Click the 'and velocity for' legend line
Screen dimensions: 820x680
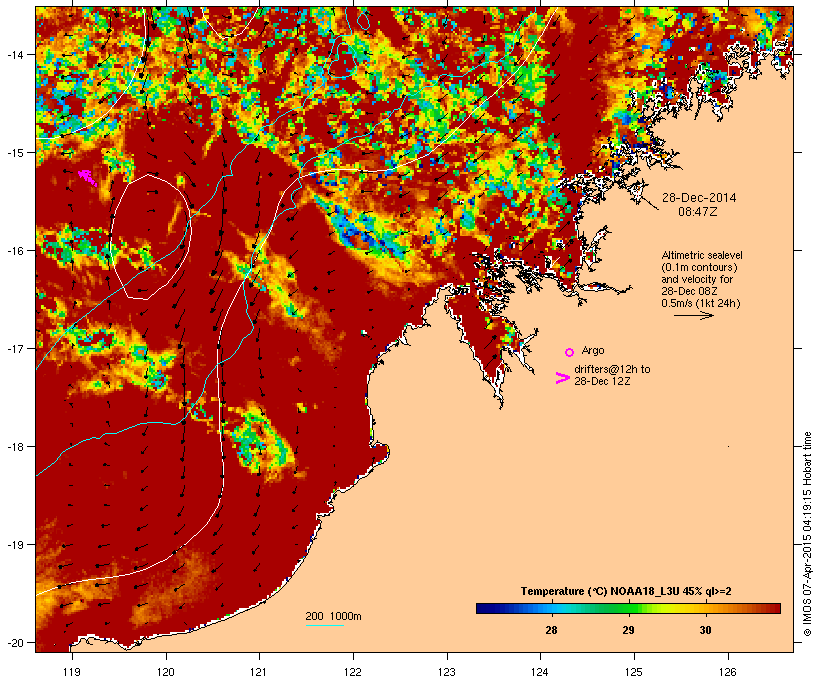[x=697, y=279]
